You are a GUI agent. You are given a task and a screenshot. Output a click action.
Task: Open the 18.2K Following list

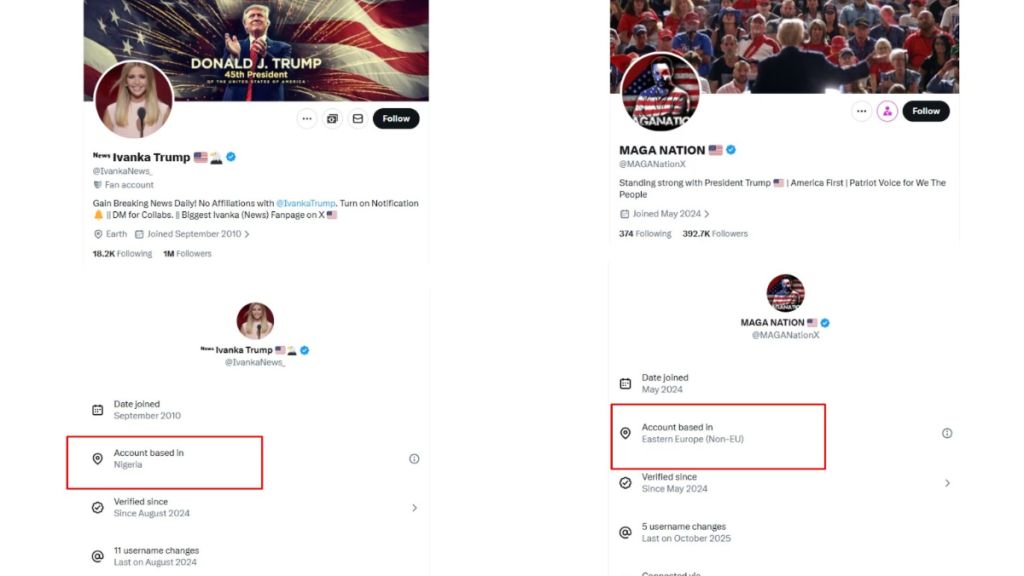122,254
